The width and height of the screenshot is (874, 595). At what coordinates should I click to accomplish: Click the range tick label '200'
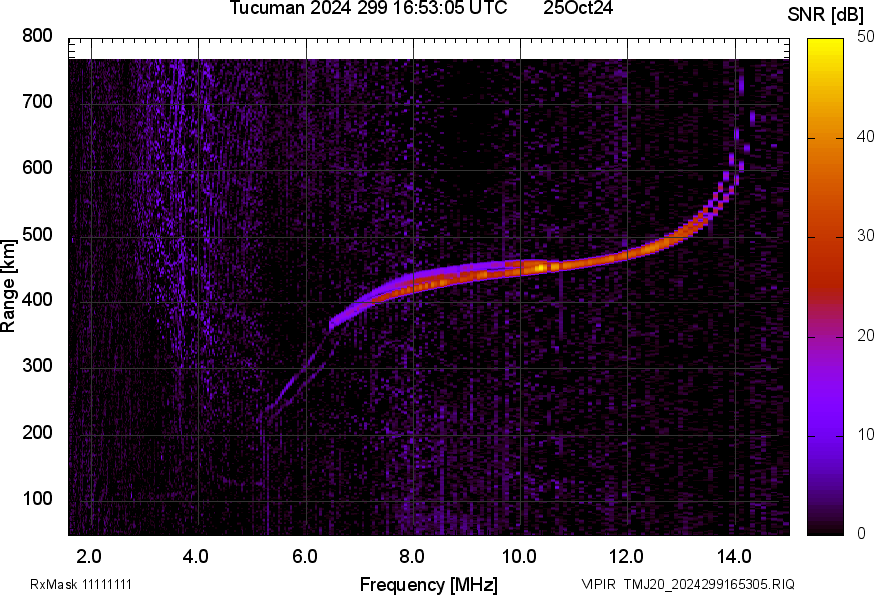(x=37, y=432)
